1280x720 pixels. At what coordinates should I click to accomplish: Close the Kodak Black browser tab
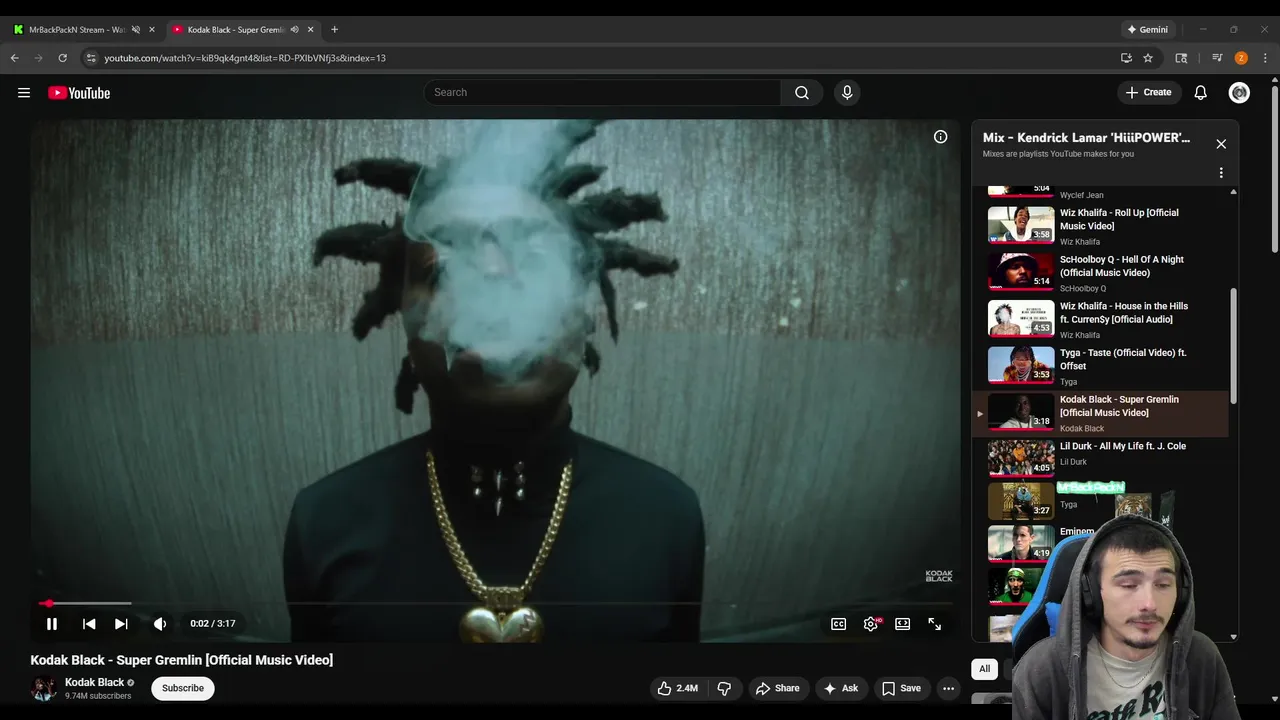point(311,30)
